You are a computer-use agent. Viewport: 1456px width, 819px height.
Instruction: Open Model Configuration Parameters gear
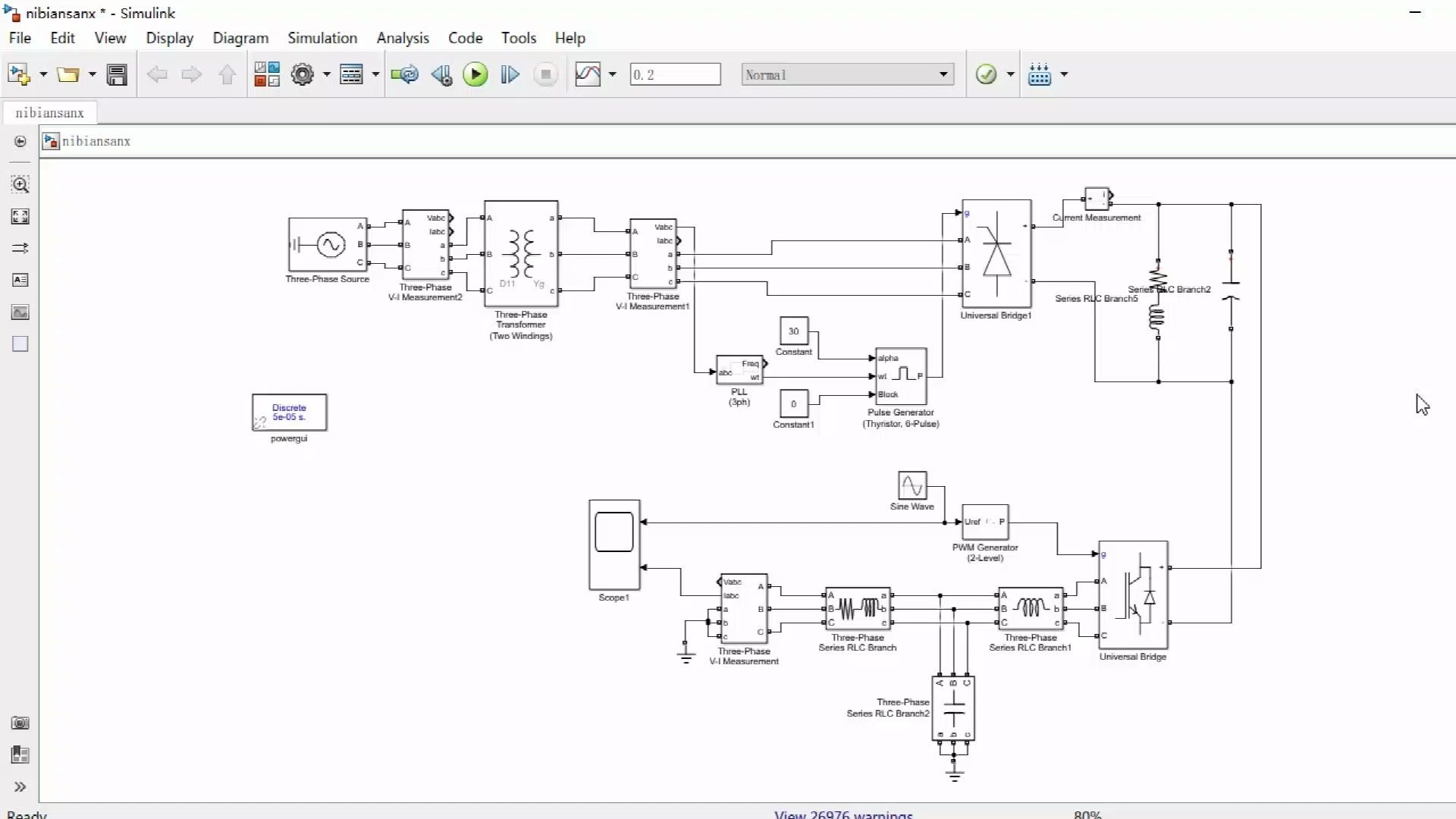[302, 74]
